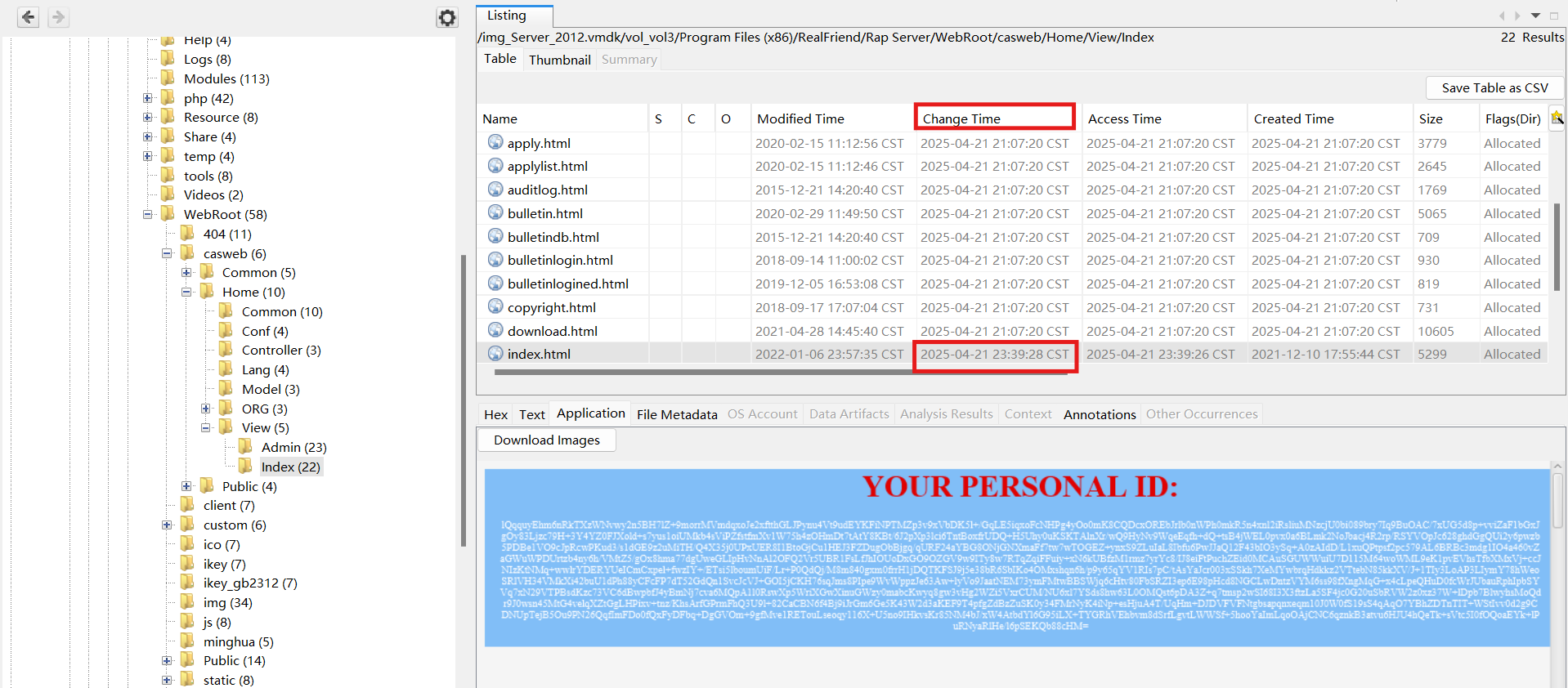
Task: Expand the temp folder node
Action: point(148,156)
